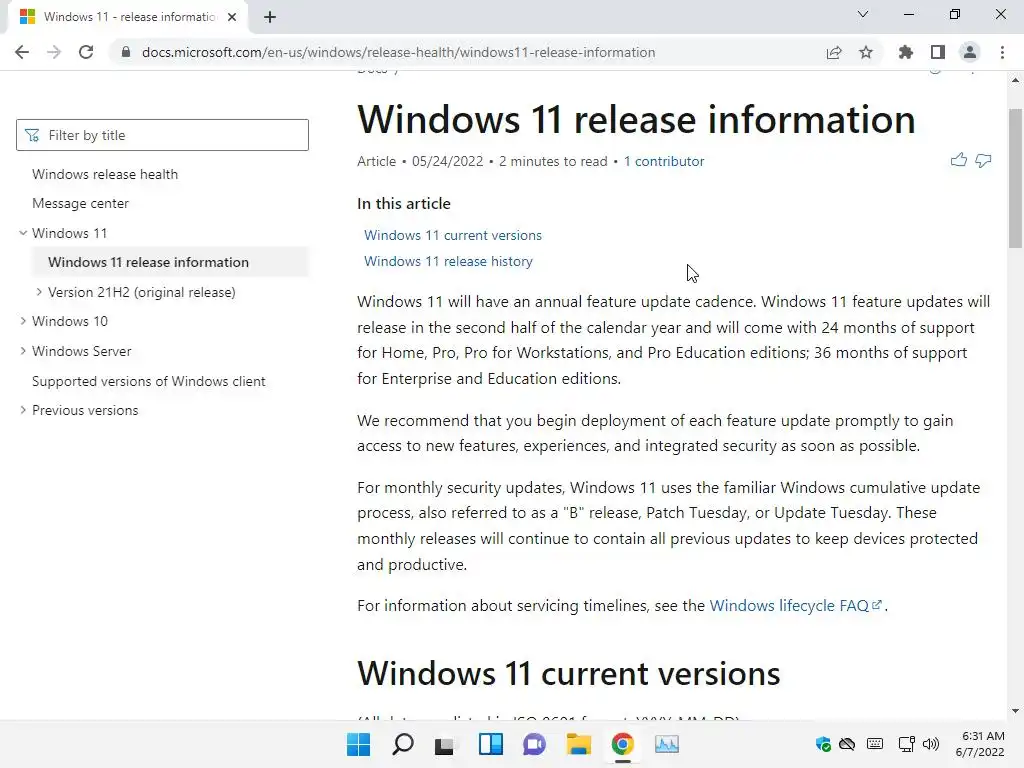The image size is (1024, 768).
Task: View site information lock icon
Action: pos(126,52)
